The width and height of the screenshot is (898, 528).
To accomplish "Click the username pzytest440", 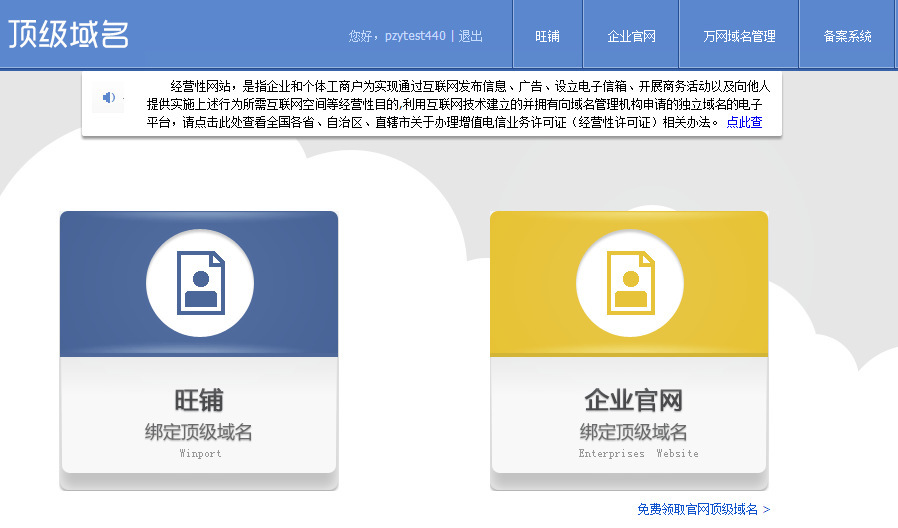I will (415, 36).
